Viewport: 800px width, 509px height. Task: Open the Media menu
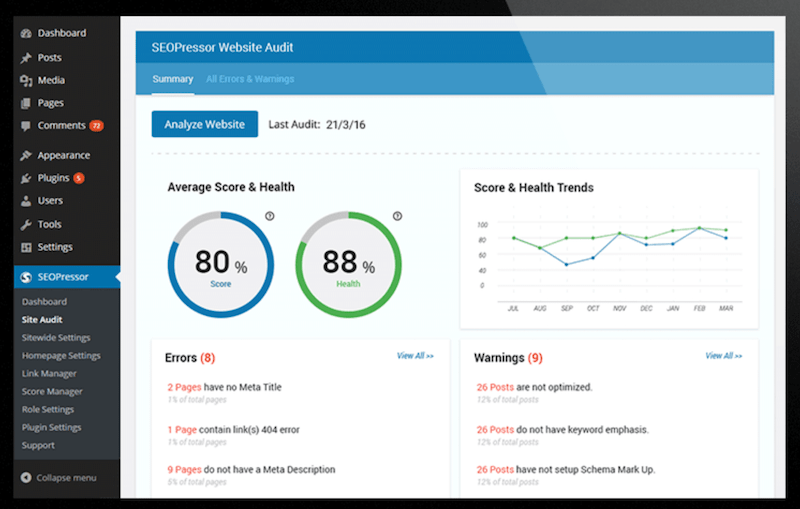tap(51, 80)
